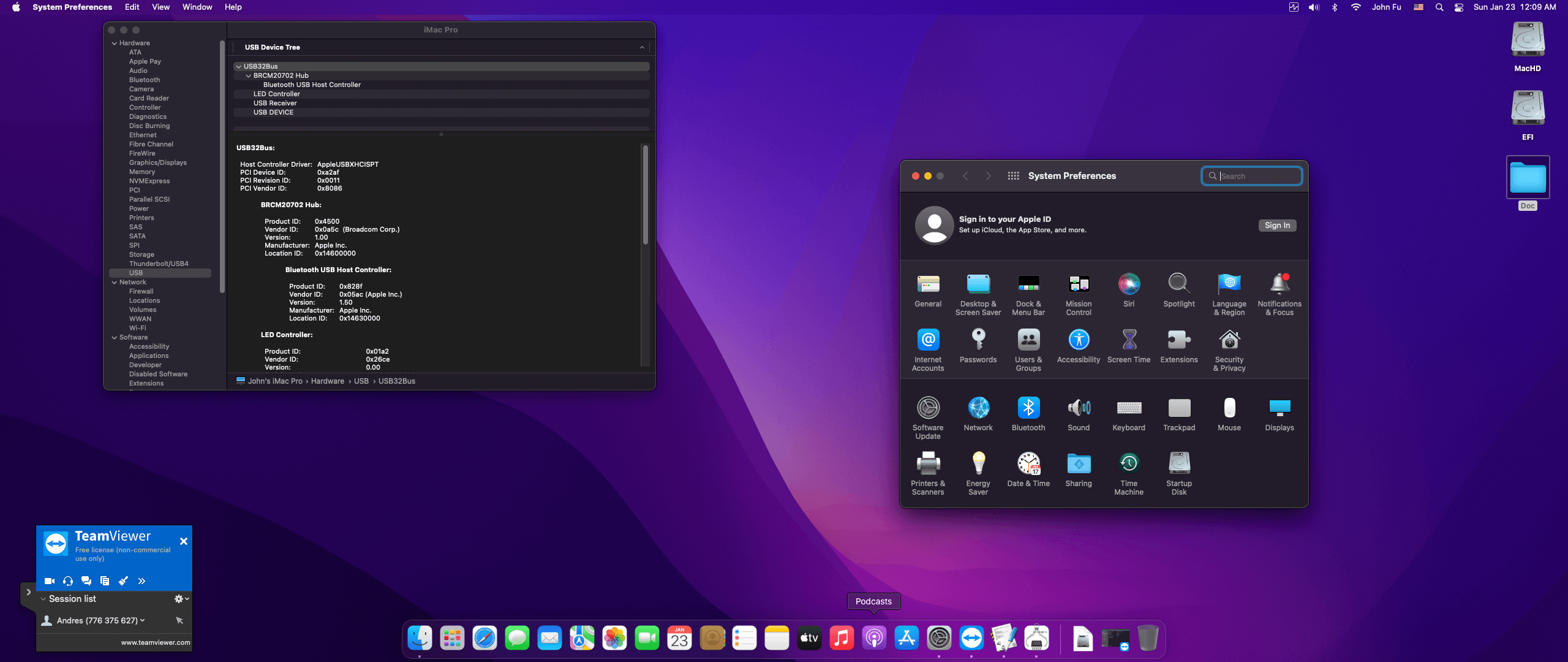Collapse the Network section in sidebar
Screen dimensions: 1568x662
[x=115, y=283]
